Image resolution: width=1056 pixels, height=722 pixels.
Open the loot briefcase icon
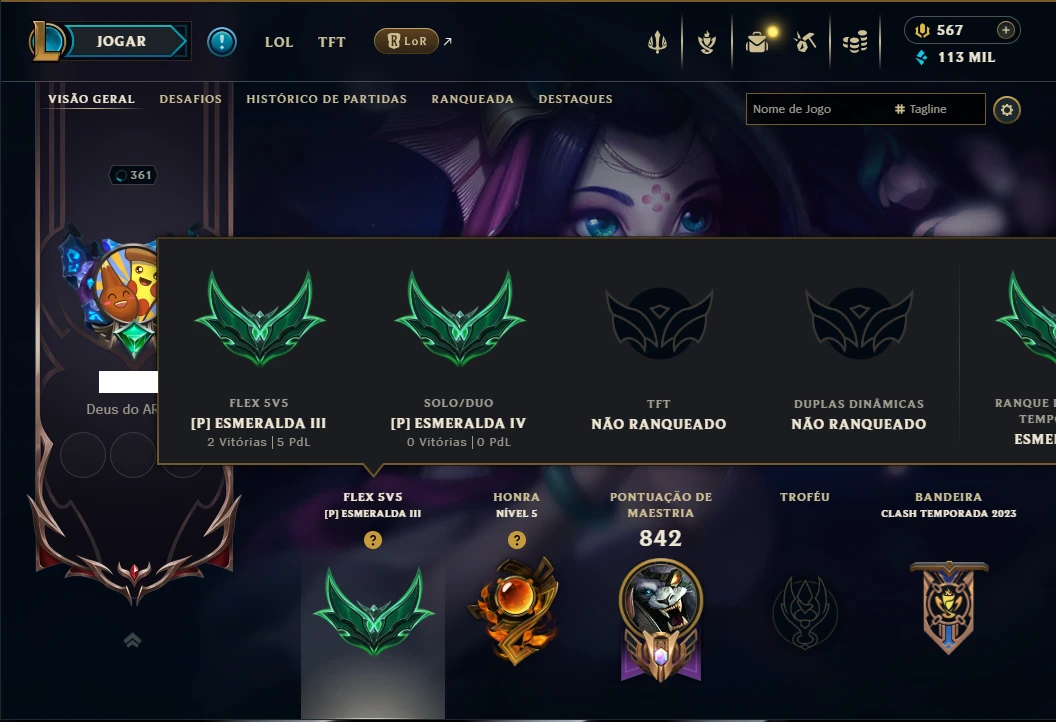(758, 42)
